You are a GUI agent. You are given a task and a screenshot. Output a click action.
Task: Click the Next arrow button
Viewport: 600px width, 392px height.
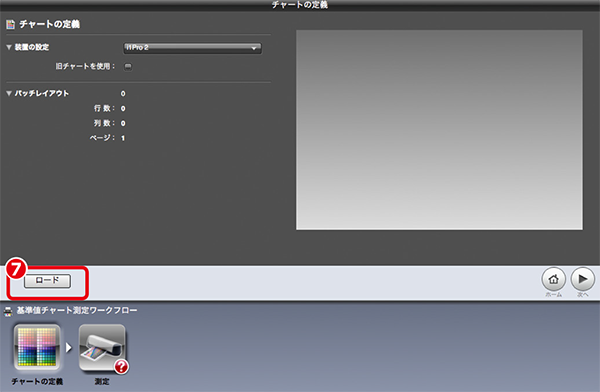tap(582, 279)
